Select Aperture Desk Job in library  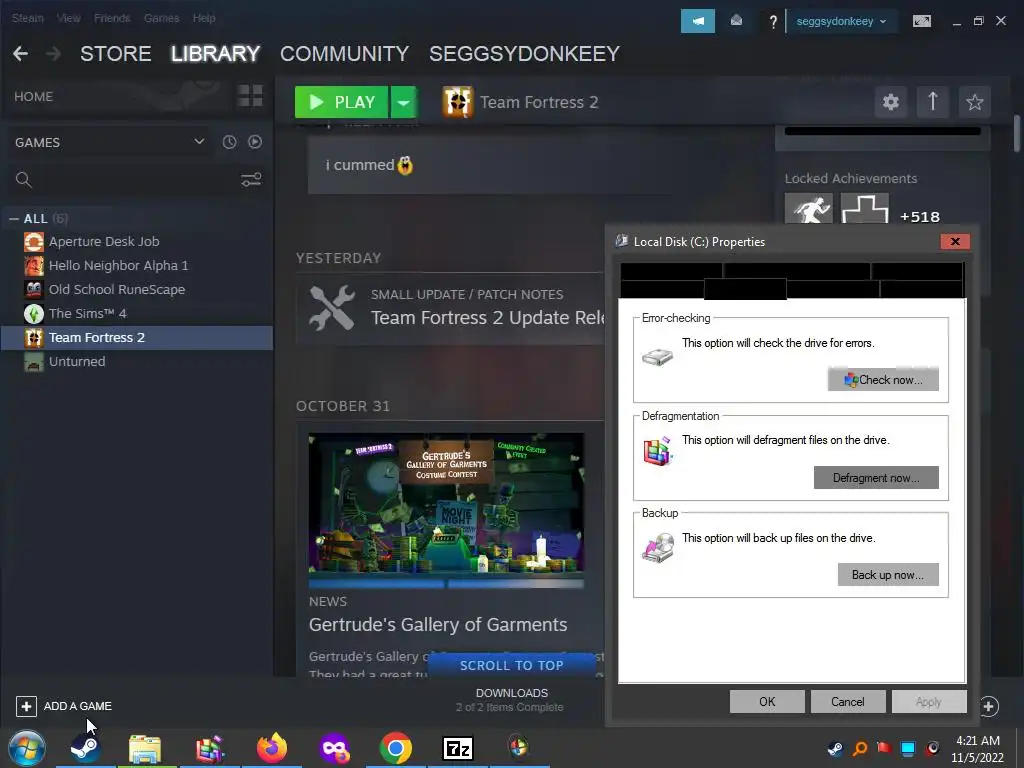(137, 242)
